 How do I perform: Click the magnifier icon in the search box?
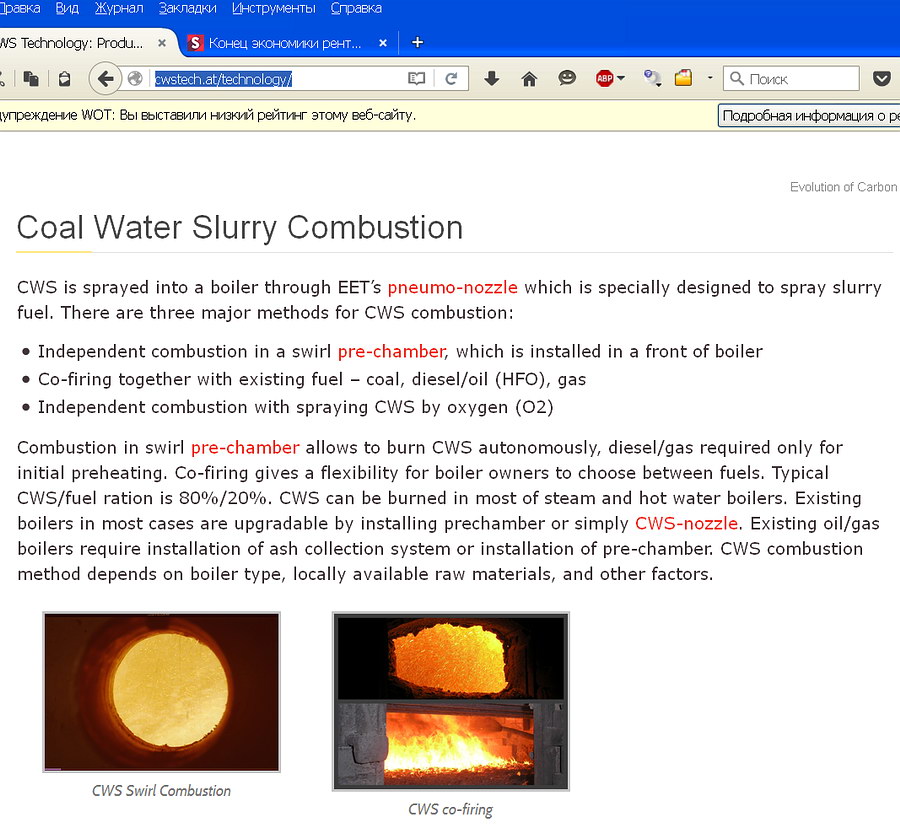[737, 78]
